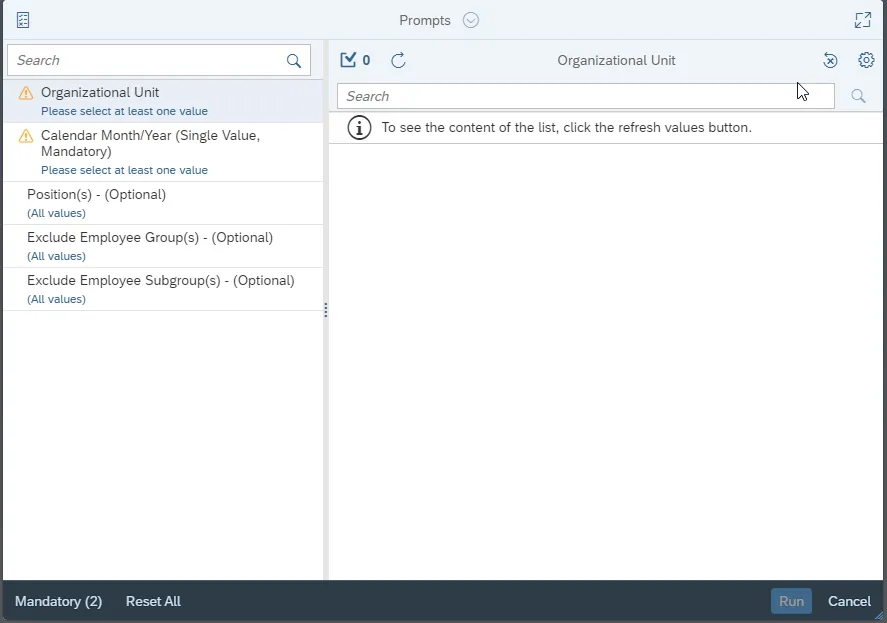Viewport: 887px width, 623px height.
Task: Select Exclude Employee Subgroup(s) prompt
Action: [160, 281]
